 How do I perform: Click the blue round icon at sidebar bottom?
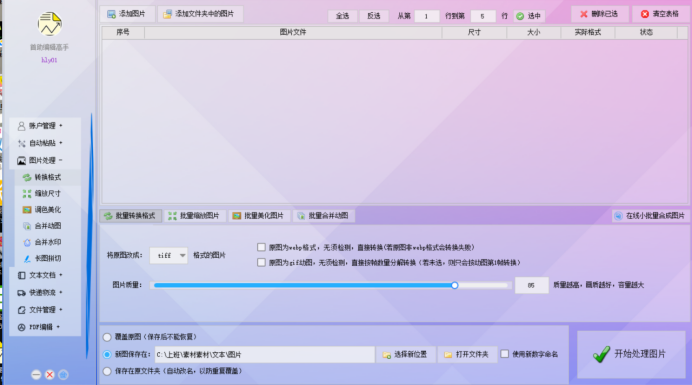63,375
